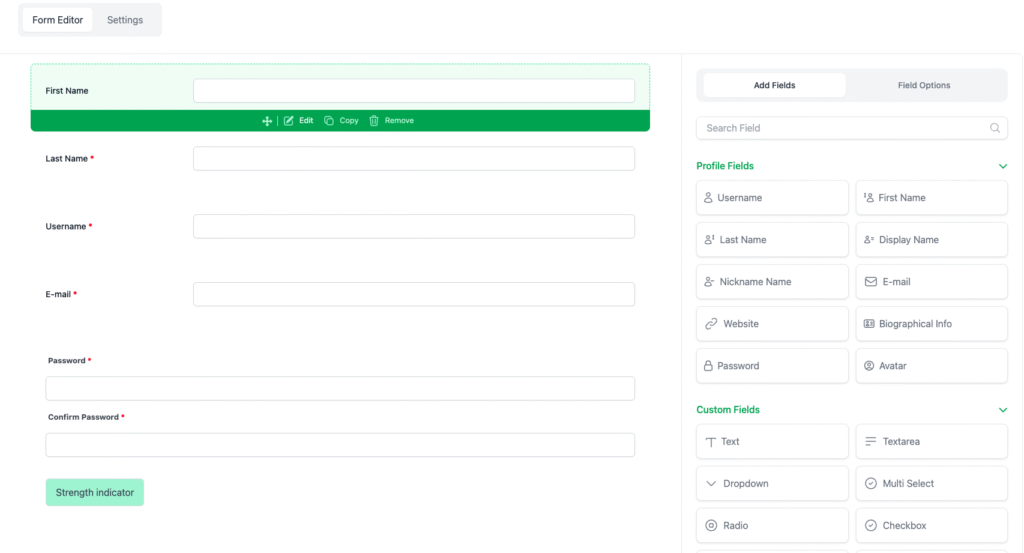The width and height of the screenshot is (1024, 553).
Task: Click the Strength indicator bar
Action: pyautogui.click(x=95, y=493)
